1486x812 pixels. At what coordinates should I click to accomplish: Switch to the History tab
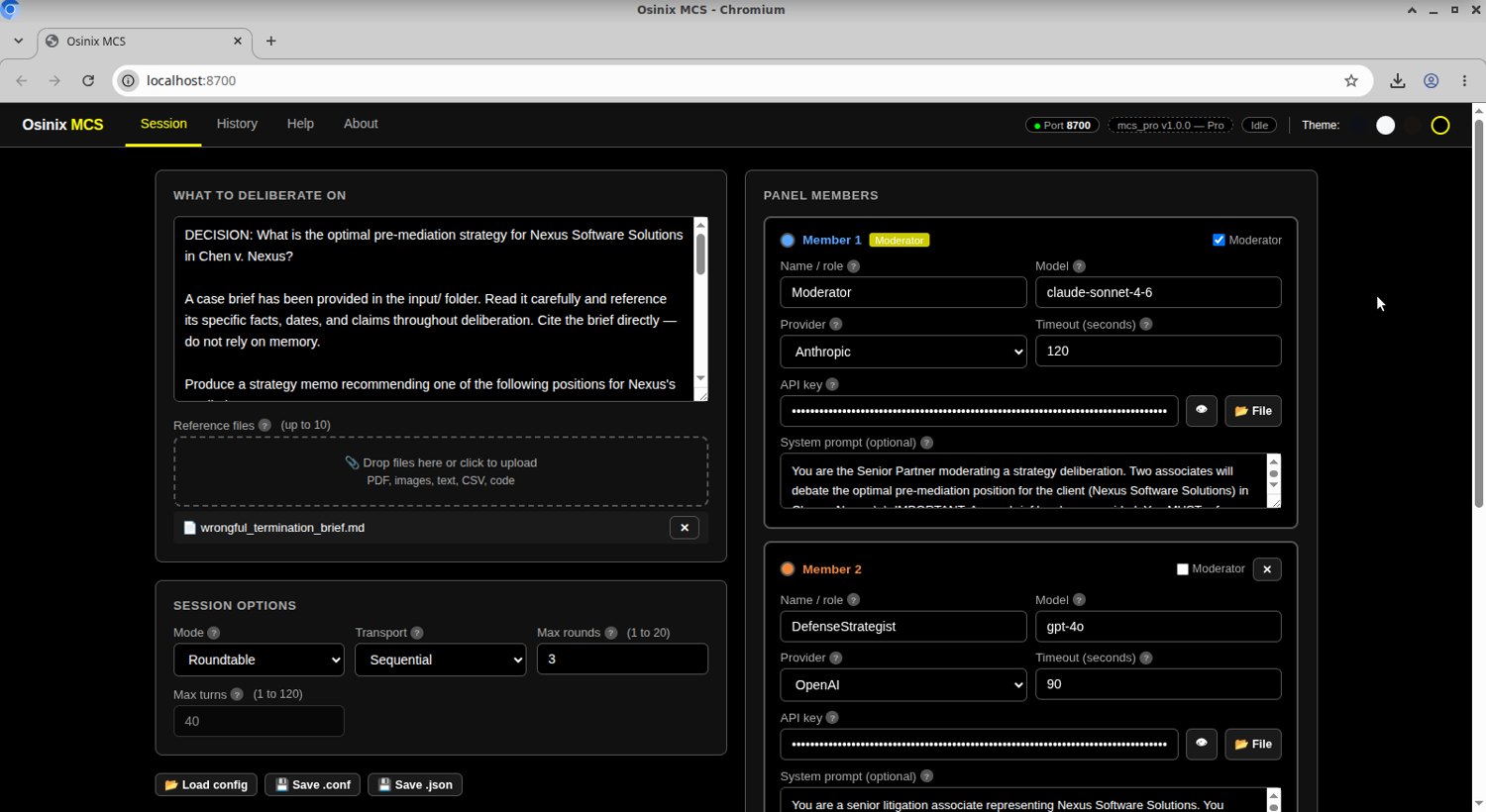tap(237, 124)
